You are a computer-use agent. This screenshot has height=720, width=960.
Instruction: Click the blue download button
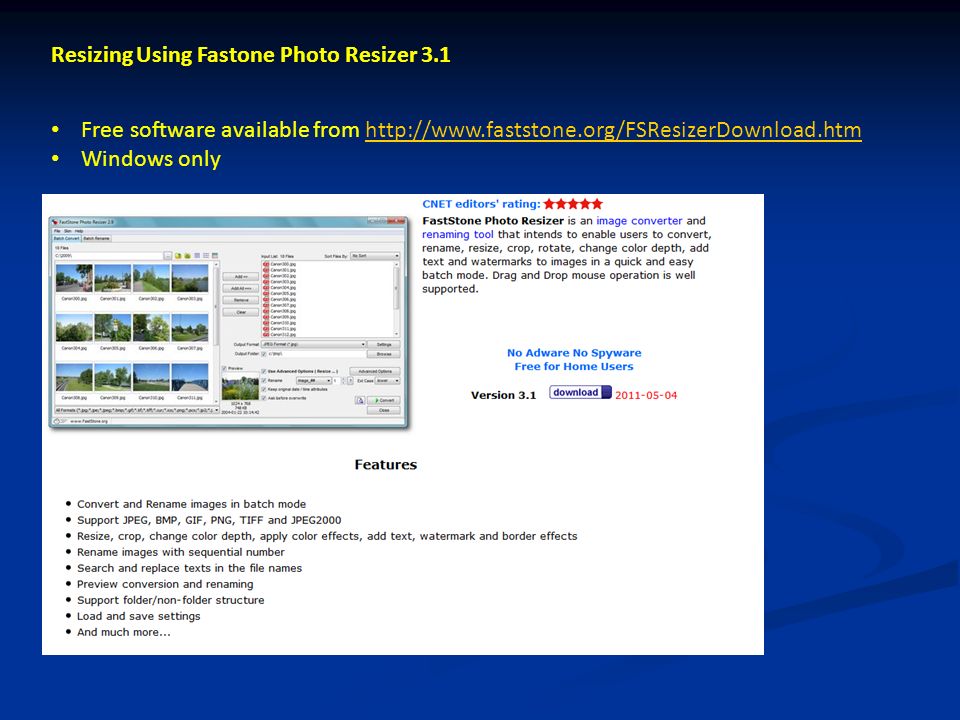(x=580, y=392)
